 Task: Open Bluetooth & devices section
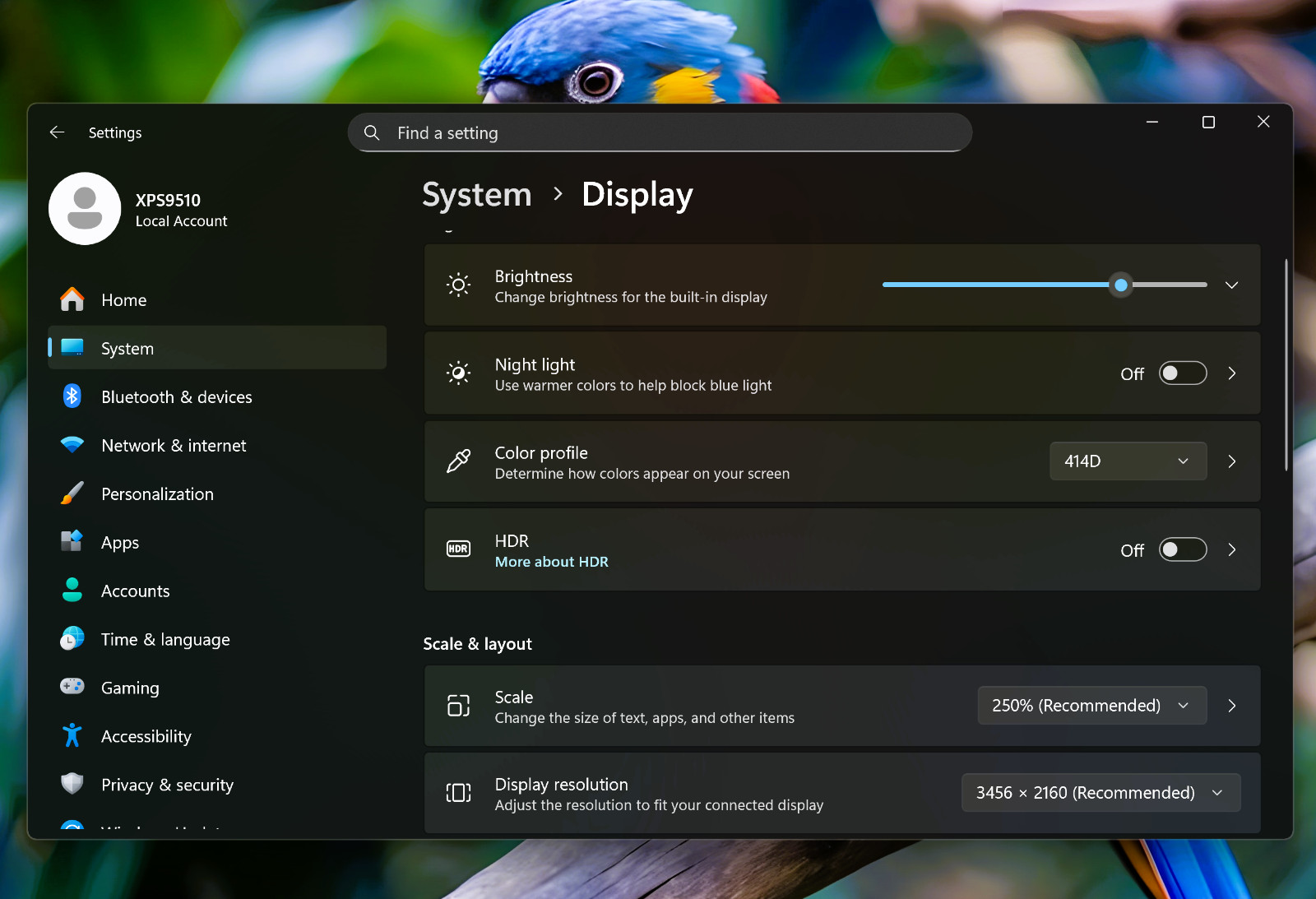[x=217, y=396]
